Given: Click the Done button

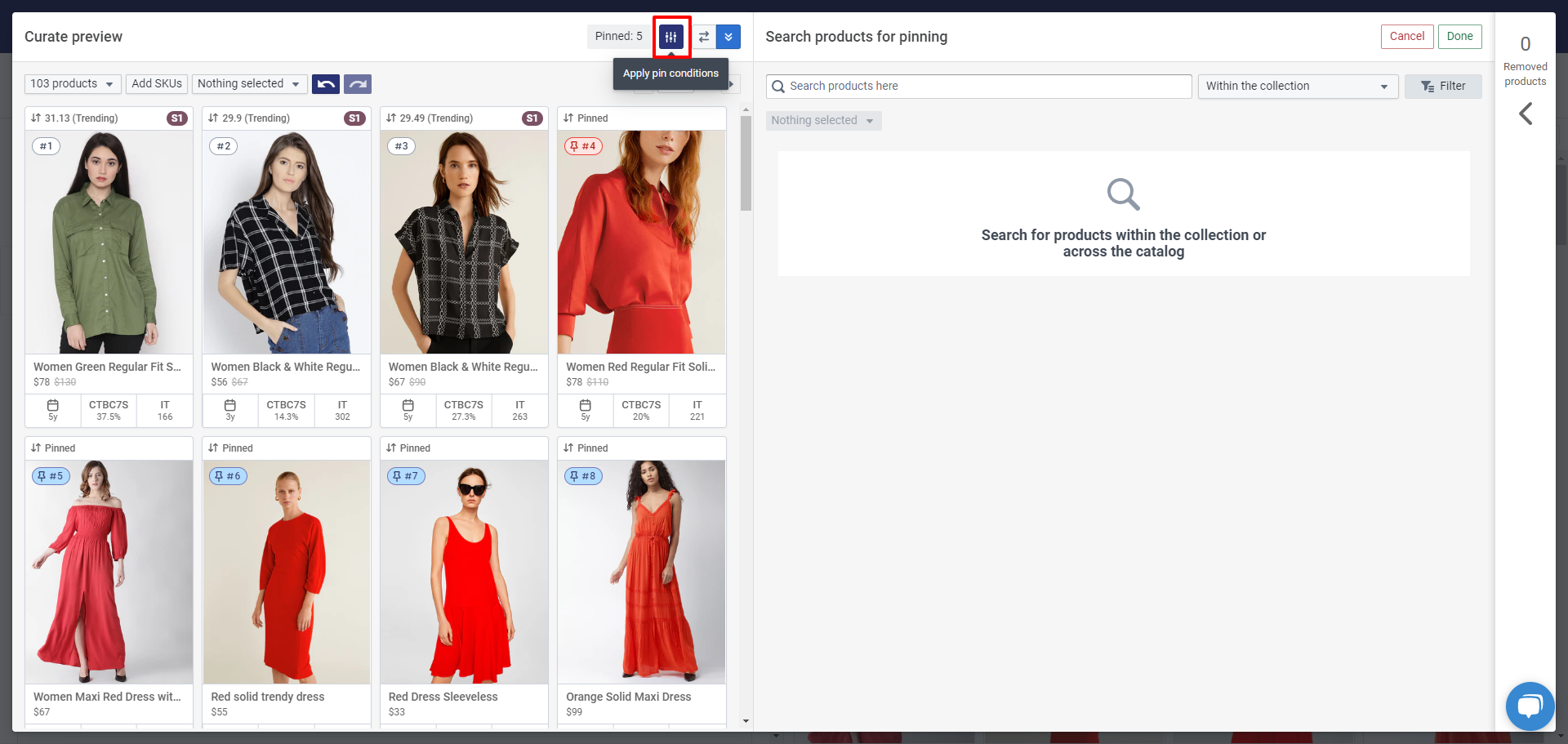Looking at the screenshot, I should [1459, 37].
